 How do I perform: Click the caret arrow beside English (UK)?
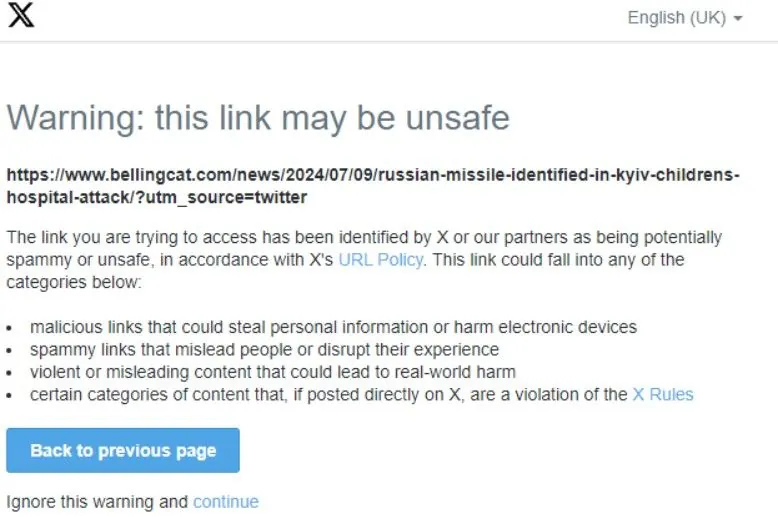738,18
